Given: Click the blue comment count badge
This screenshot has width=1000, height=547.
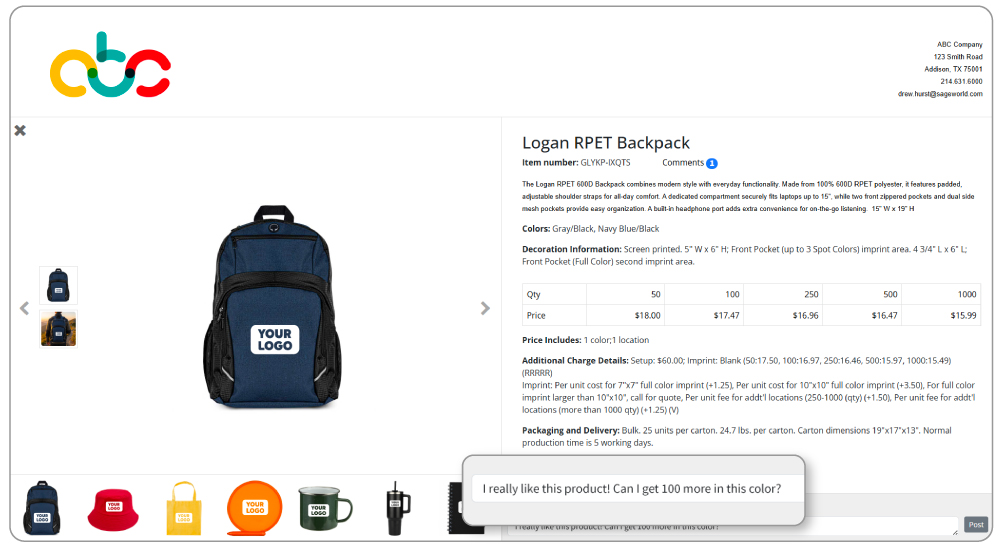Looking at the screenshot, I should pyautogui.click(x=712, y=163).
